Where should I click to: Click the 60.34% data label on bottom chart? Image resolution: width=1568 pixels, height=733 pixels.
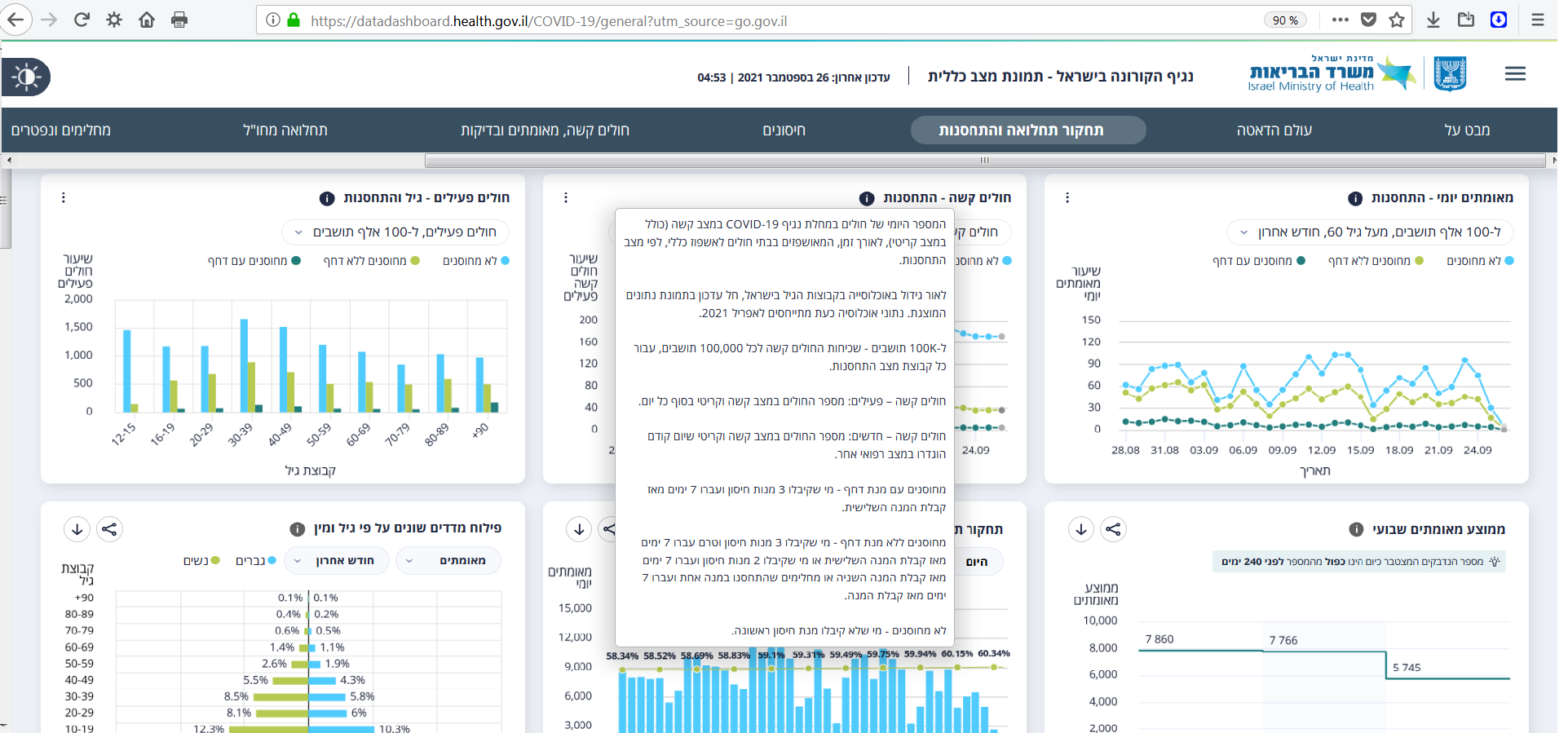pos(994,654)
